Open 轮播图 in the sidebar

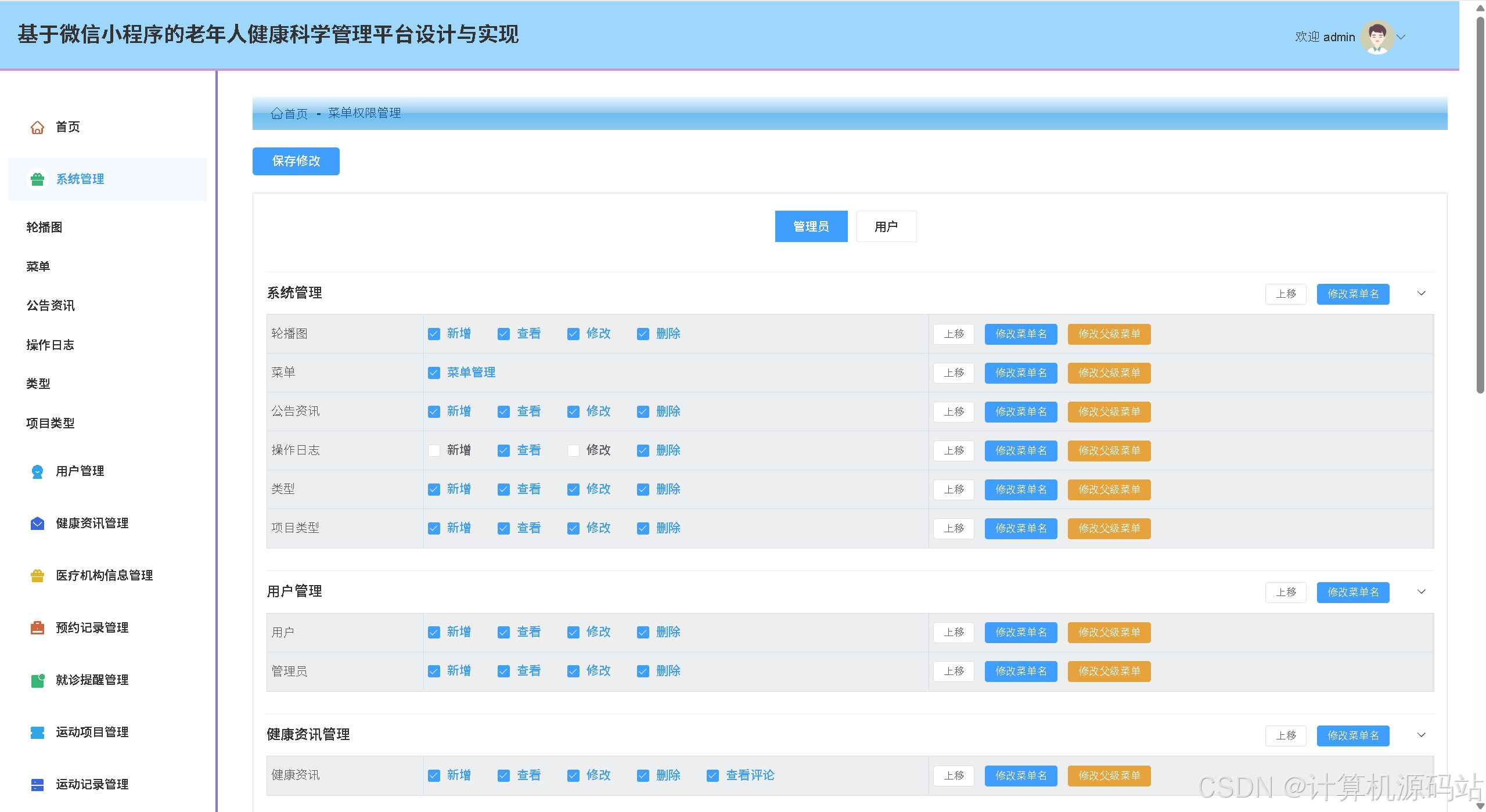point(44,228)
